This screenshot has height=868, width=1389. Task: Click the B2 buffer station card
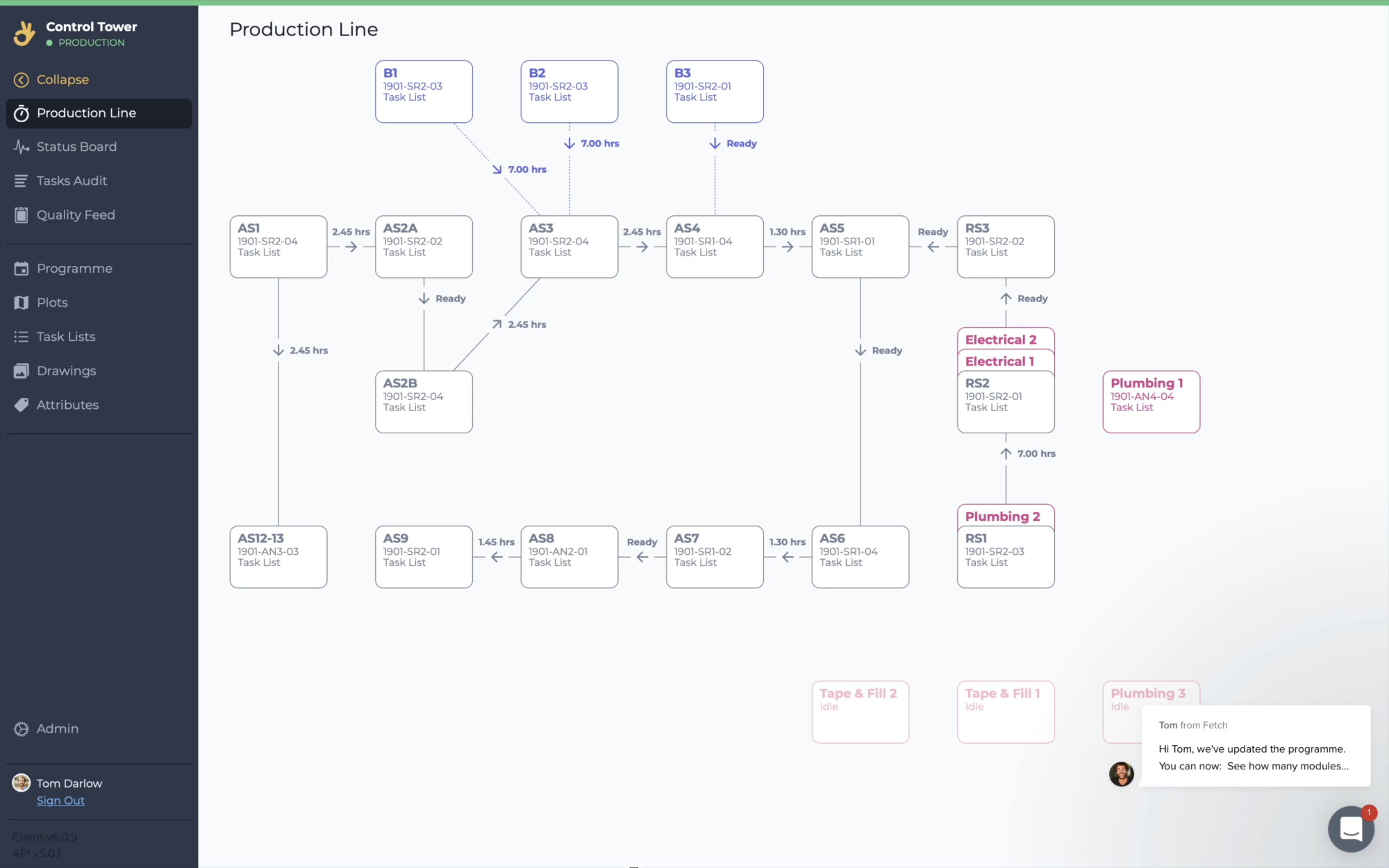pyautogui.click(x=569, y=92)
